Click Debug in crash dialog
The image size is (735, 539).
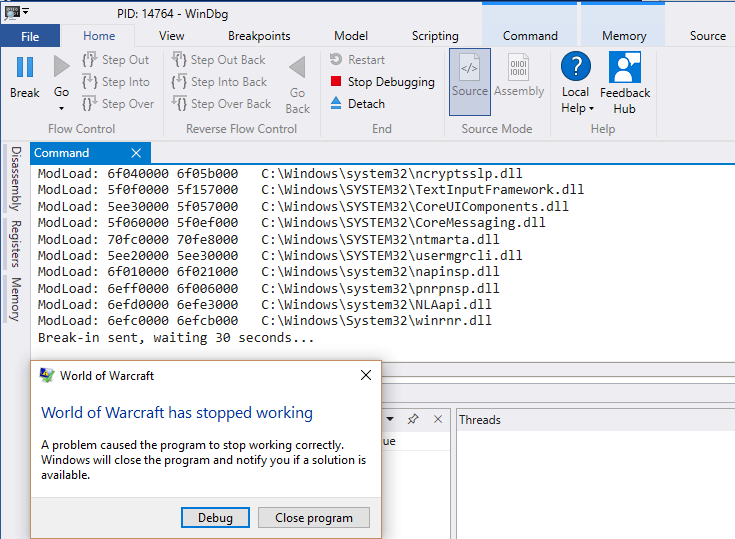pyautogui.click(x=215, y=517)
